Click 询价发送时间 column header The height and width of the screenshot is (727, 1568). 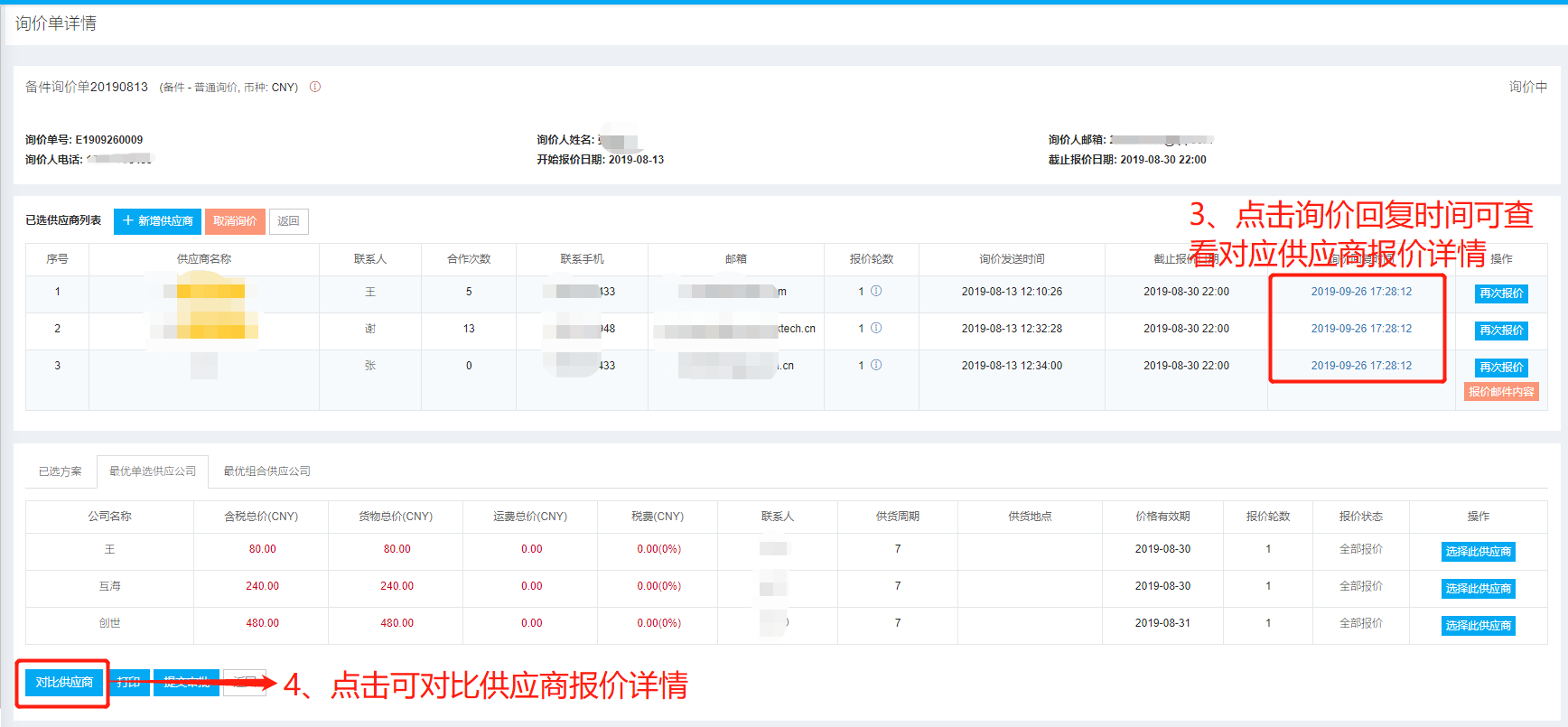(x=1012, y=259)
